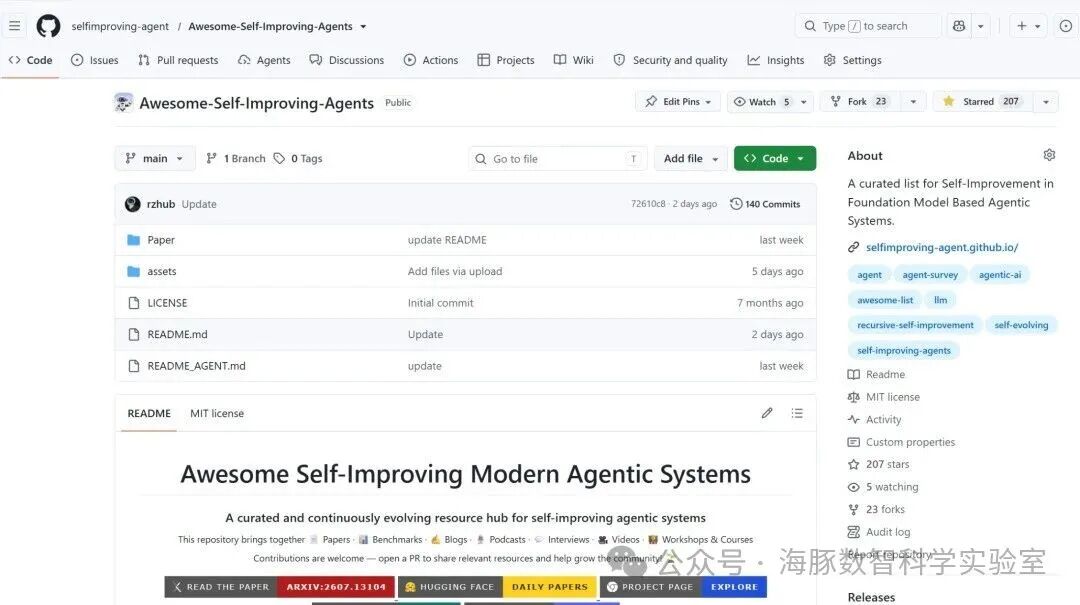Open the README outline list icon
Image resolution: width=1080 pixels, height=605 pixels.
pyautogui.click(x=797, y=413)
